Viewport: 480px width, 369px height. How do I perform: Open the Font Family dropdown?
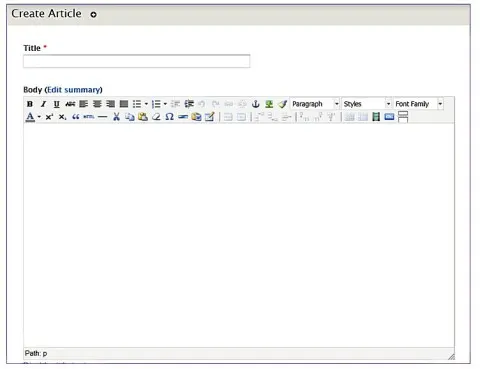click(x=418, y=104)
